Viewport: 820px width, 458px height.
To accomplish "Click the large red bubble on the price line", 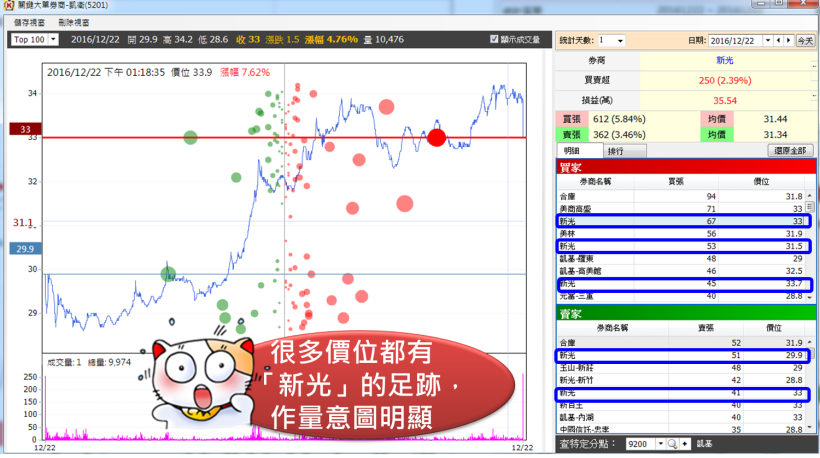I will pyautogui.click(x=436, y=137).
